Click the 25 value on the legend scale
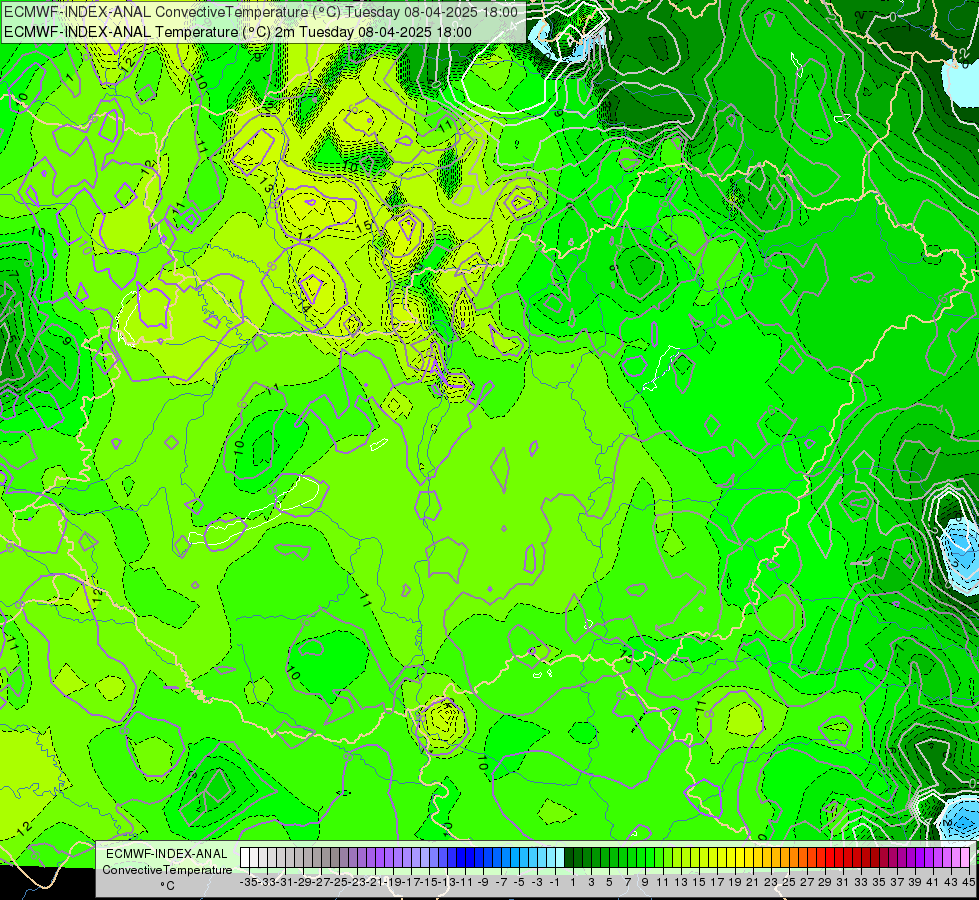Image resolution: width=979 pixels, height=900 pixels. [x=789, y=883]
